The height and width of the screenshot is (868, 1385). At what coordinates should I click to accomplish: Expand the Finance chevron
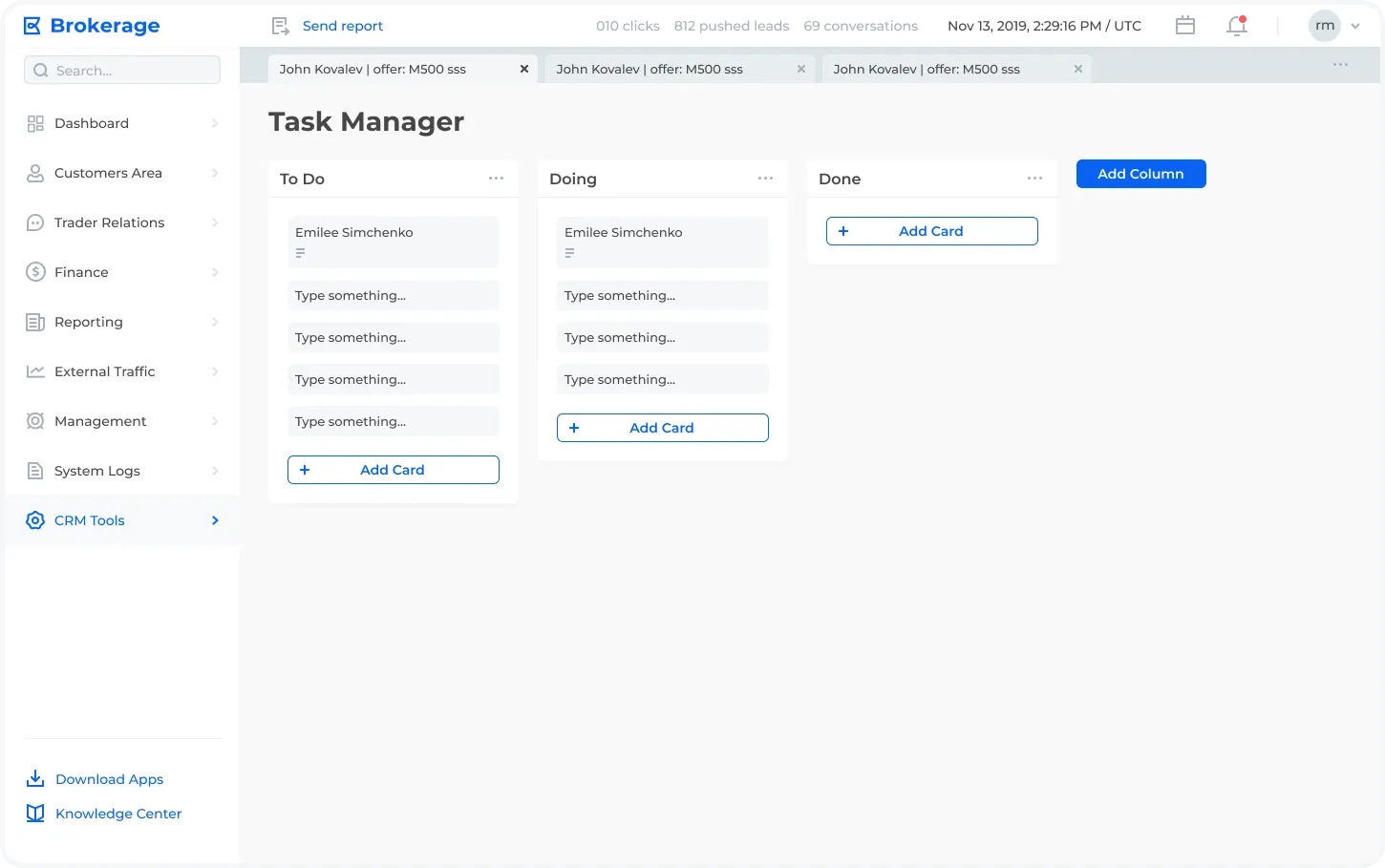[215, 272]
